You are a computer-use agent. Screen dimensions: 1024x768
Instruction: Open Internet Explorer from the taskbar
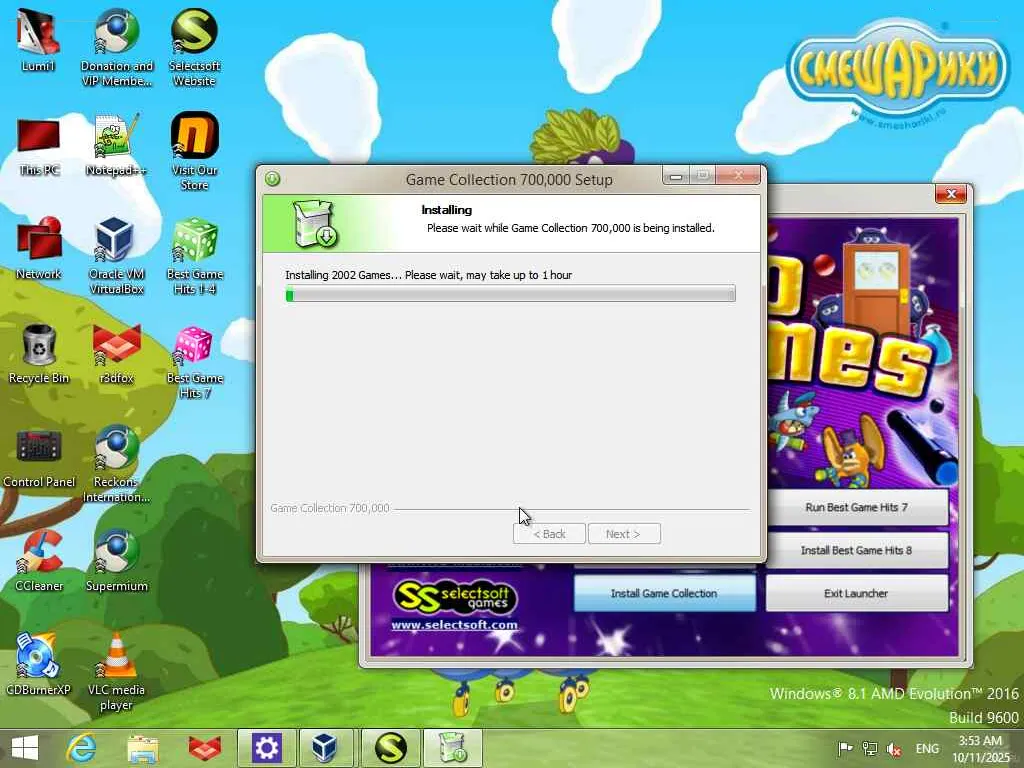pos(82,748)
